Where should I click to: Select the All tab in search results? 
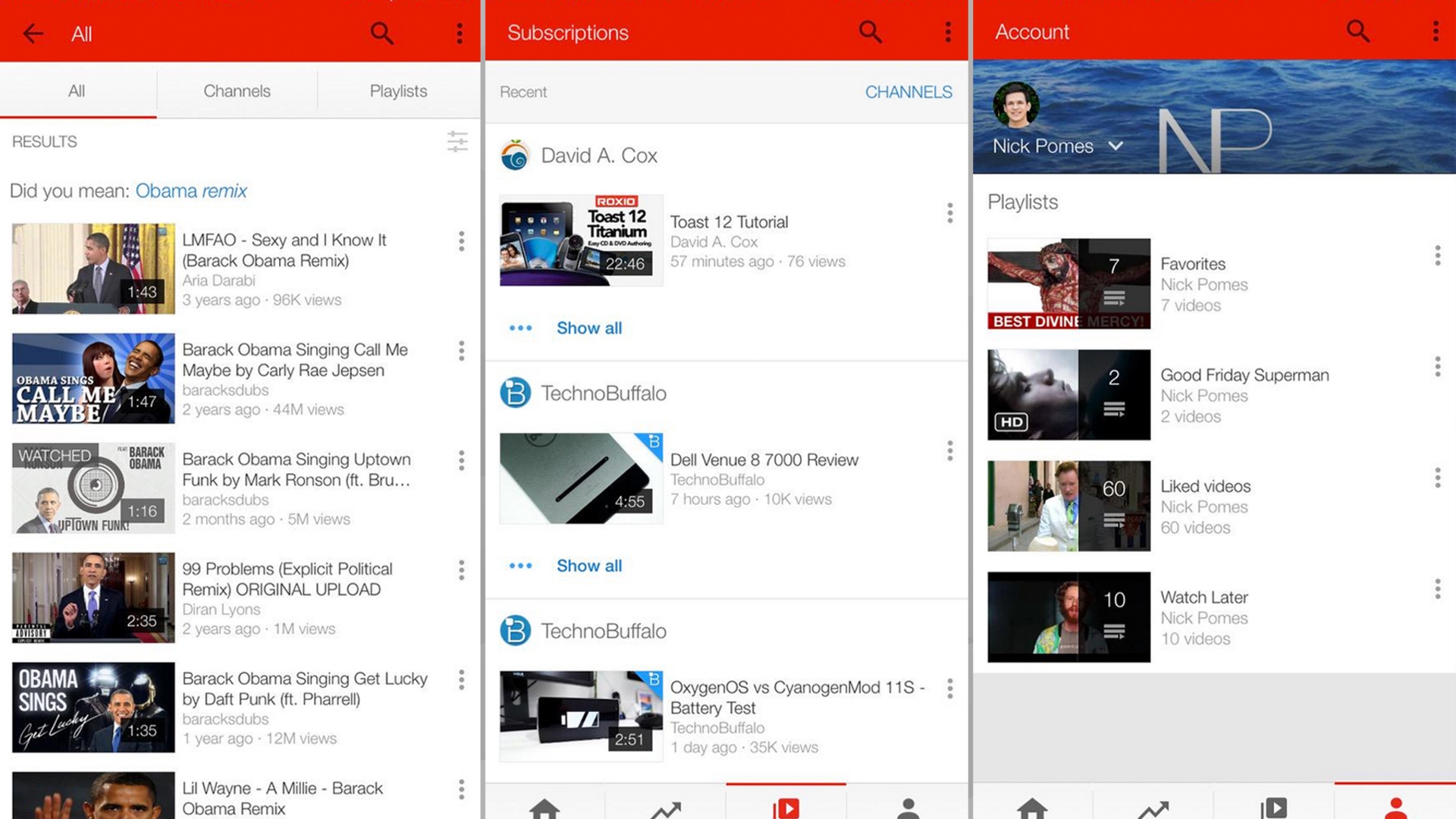coord(77,91)
